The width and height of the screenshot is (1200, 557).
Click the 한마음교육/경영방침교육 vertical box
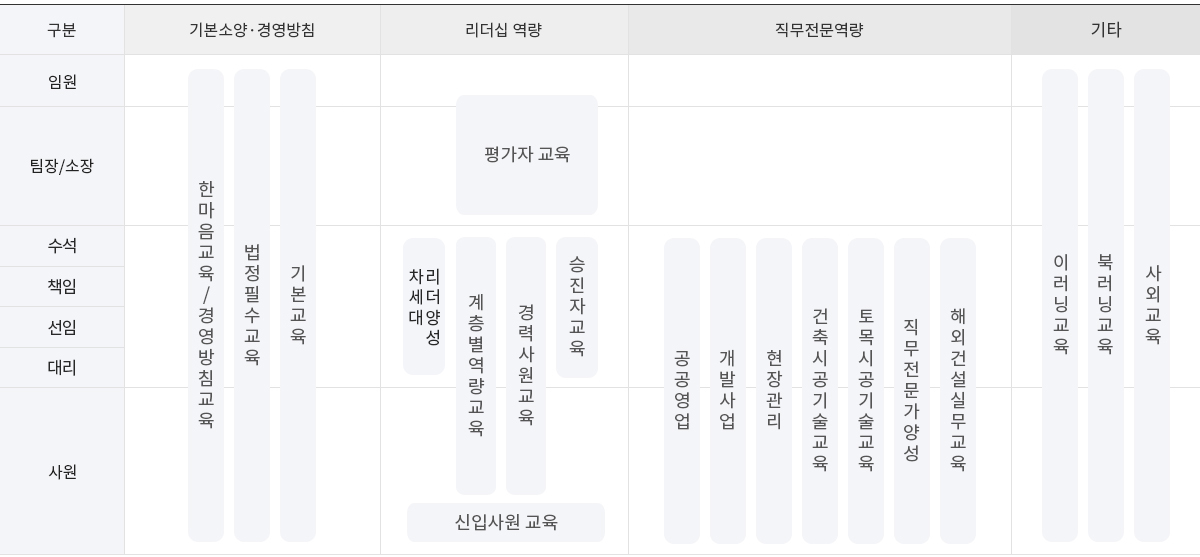pyautogui.click(x=206, y=305)
